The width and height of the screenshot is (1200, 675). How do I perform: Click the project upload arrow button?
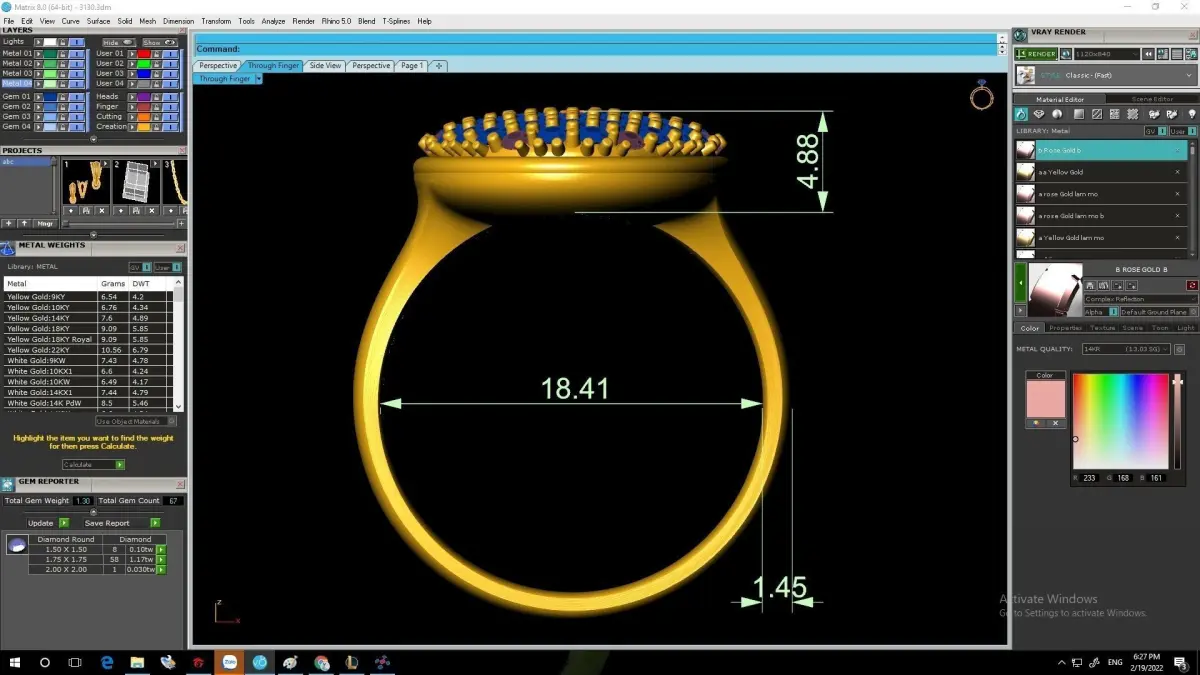coord(25,223)
